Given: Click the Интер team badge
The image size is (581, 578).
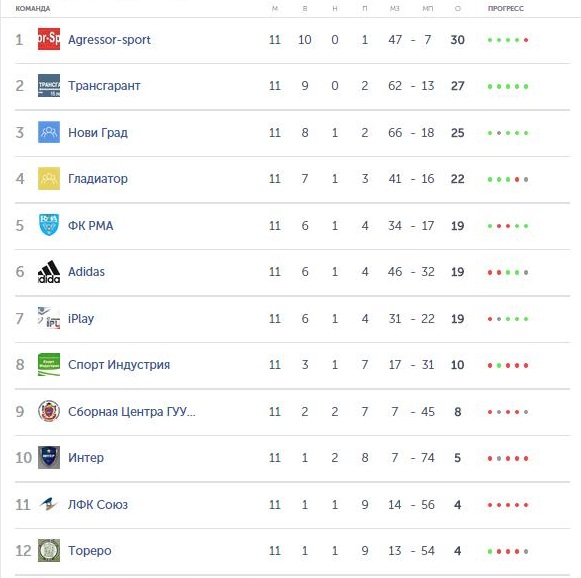Looking at the screenshot, I should click(49, 458).
